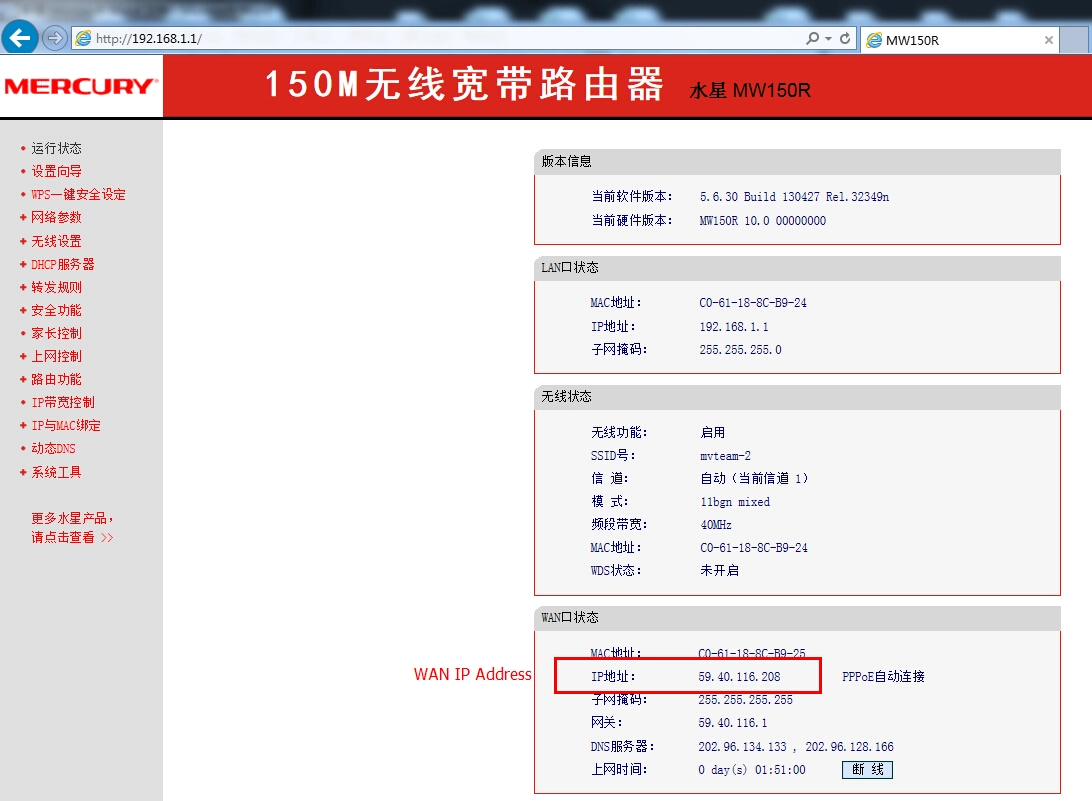Image resolution: width=1092 pixels, height=801 pixels.
Task: Open 动态DNS in the sidebar
Action: 53,449
